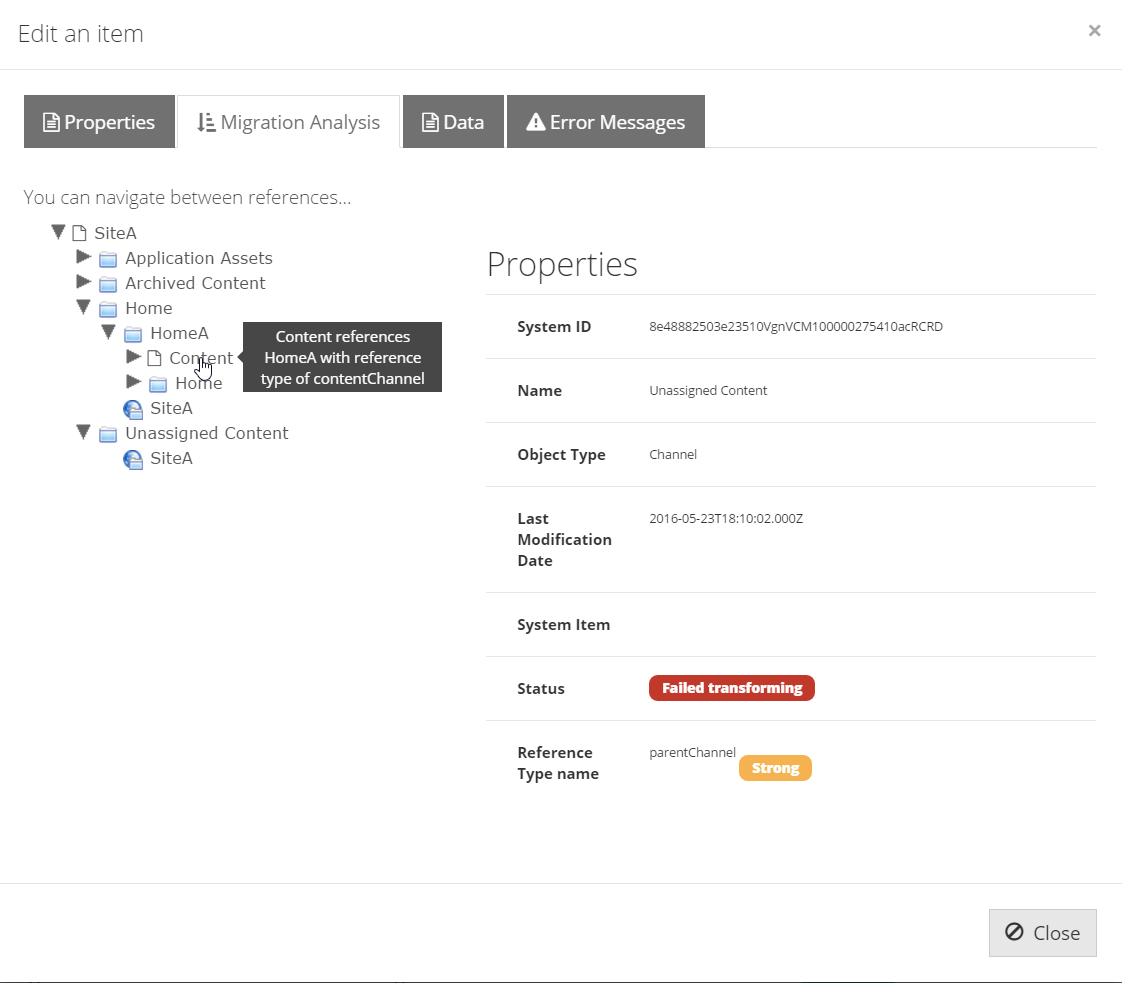This screenshot has height=983, width=1122.
Task: Click the Strong reference badge
Action: [x=775, y=768]
